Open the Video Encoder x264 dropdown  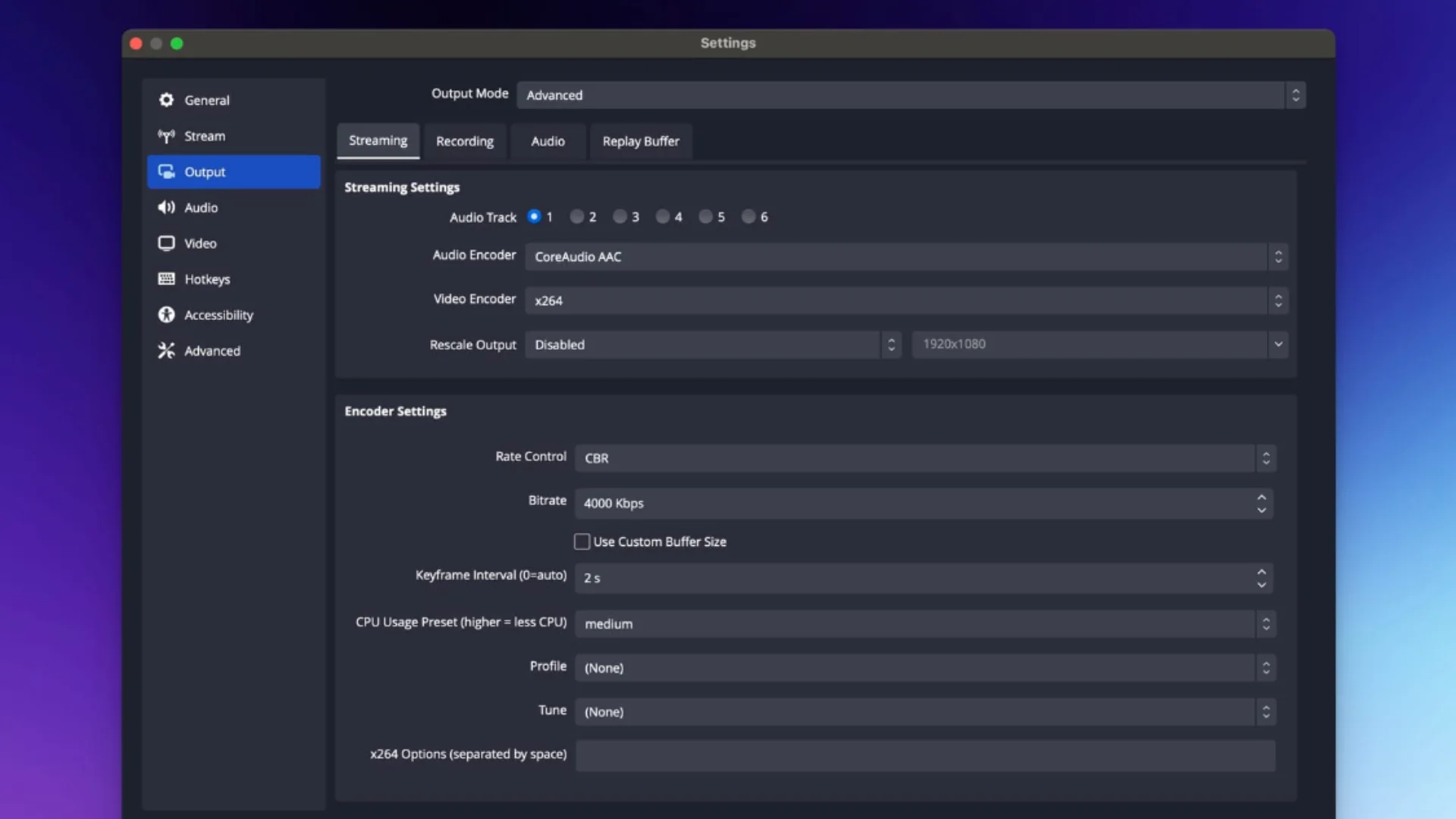(x=906, y=300)
